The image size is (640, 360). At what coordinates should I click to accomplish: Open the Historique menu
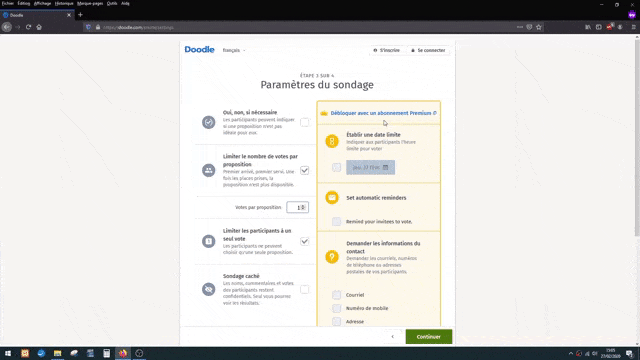click(x=64, y=3)
